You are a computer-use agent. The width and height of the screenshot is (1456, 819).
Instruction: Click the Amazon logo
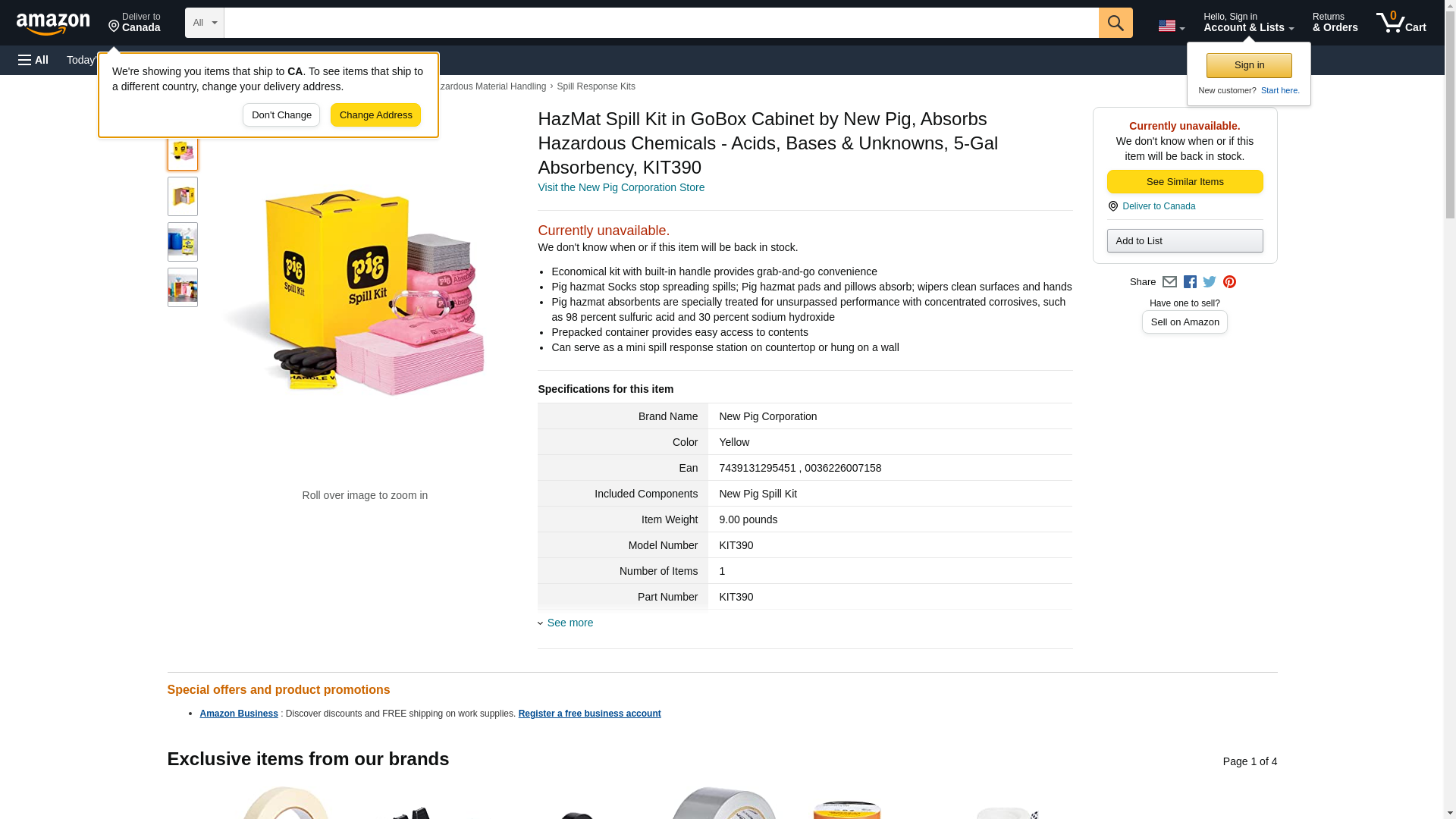click(53, 24)
